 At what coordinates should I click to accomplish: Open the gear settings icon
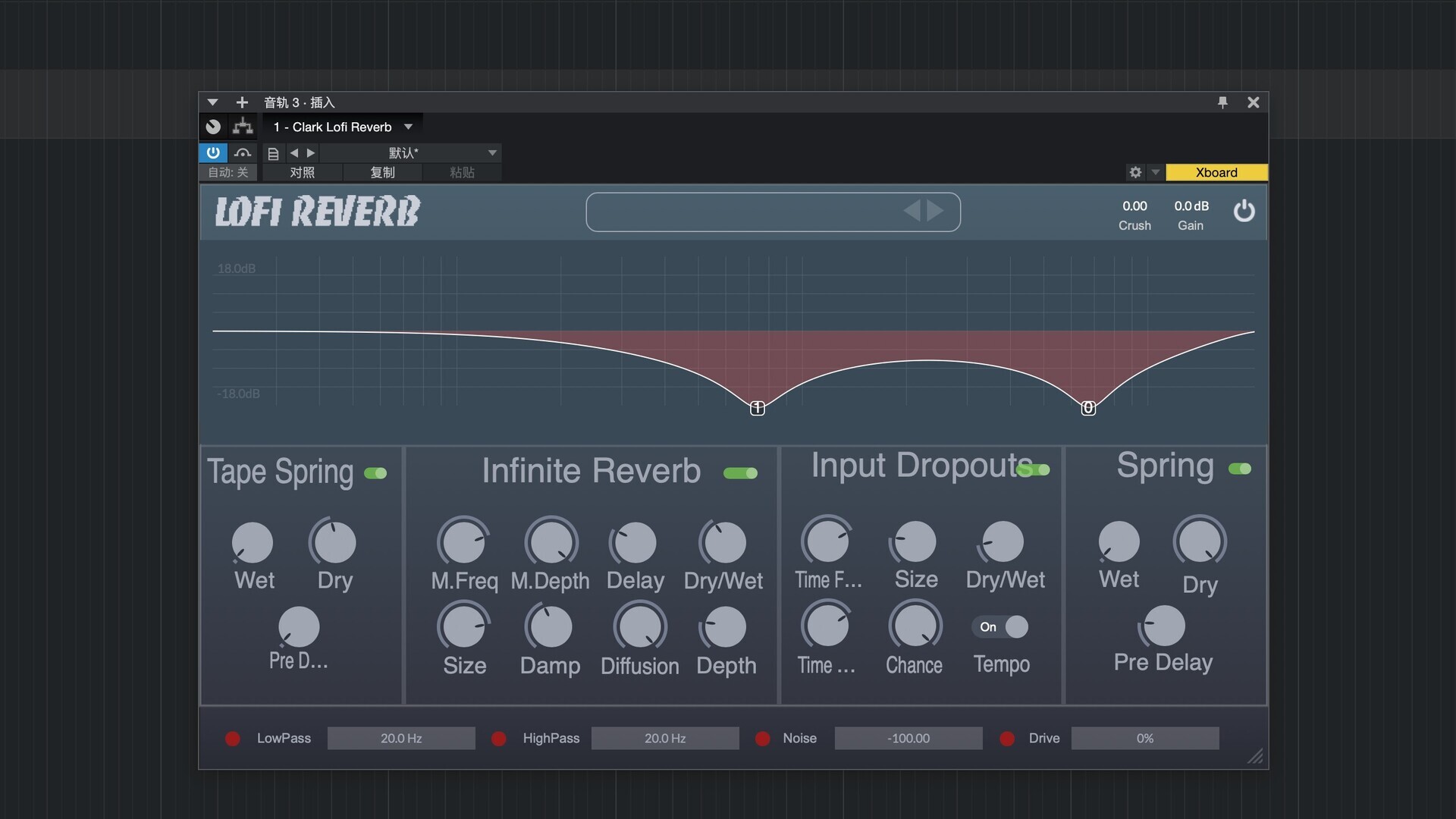pos(1135,172)
